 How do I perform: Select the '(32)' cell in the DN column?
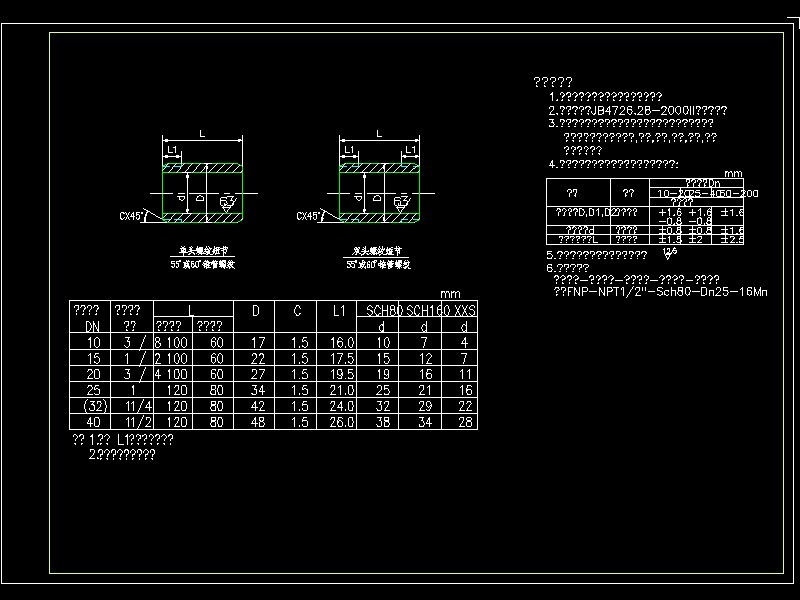95,406
